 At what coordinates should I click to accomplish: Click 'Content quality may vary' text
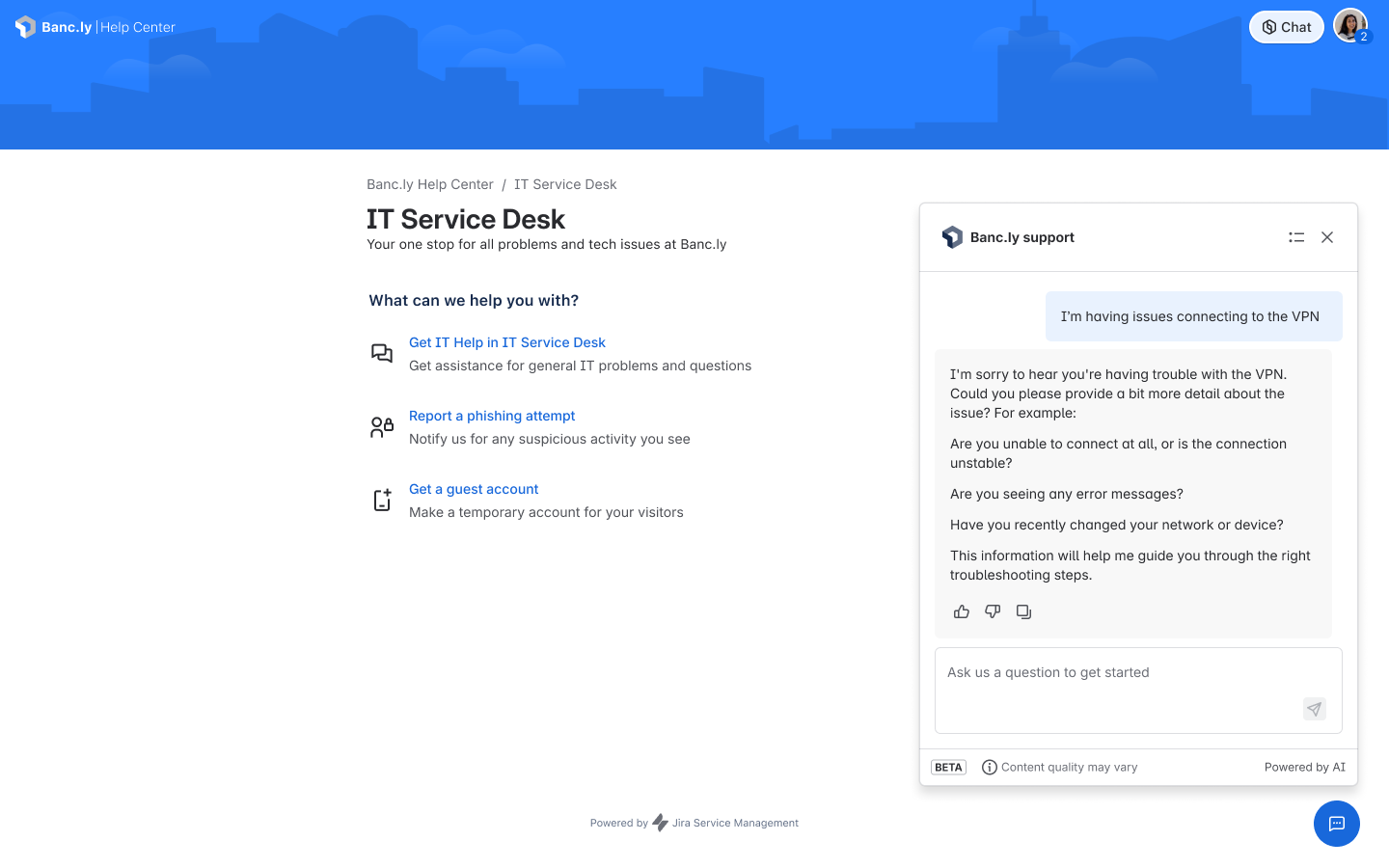point(1070,768)
